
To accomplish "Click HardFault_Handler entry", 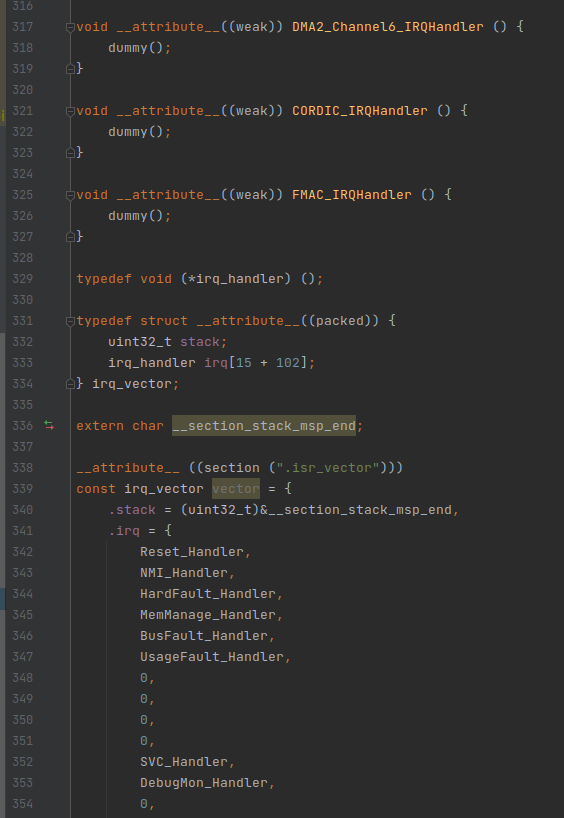I will (208, 594).
